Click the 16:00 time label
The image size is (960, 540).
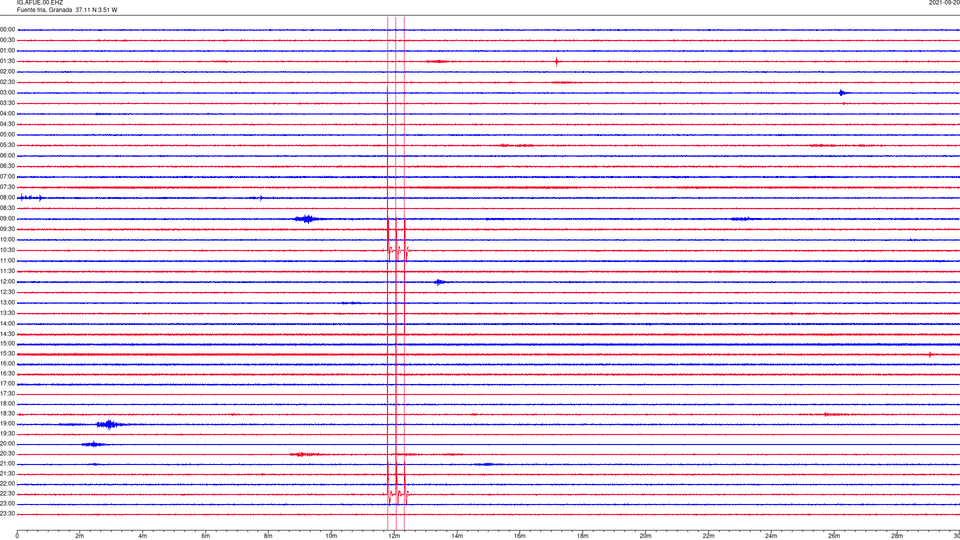pyautogui.click(x=7, y=364)
